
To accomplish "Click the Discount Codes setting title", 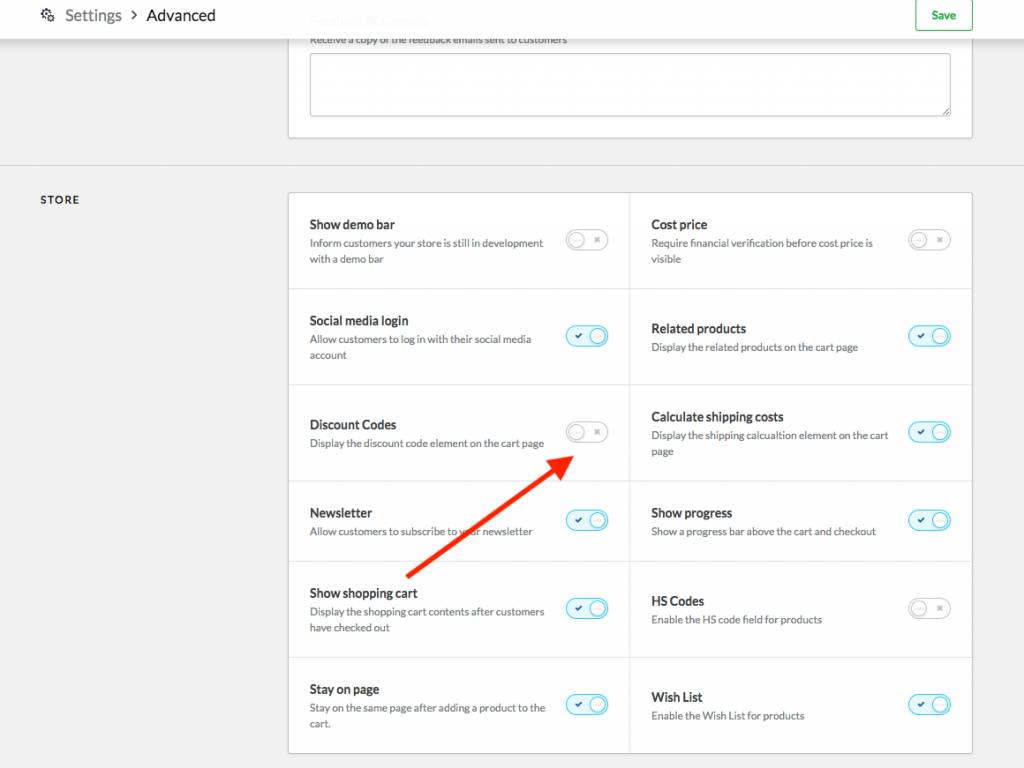I will (353, 425).
